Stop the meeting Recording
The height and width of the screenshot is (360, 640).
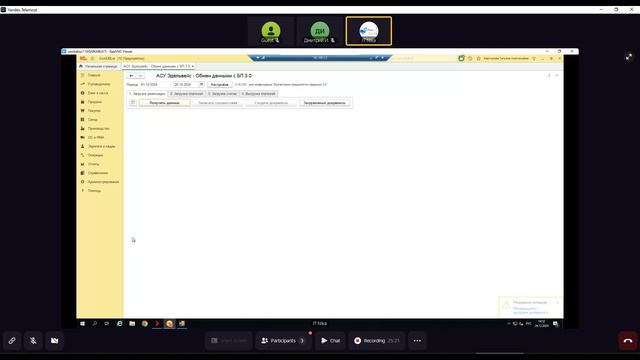tap(376, 340)
